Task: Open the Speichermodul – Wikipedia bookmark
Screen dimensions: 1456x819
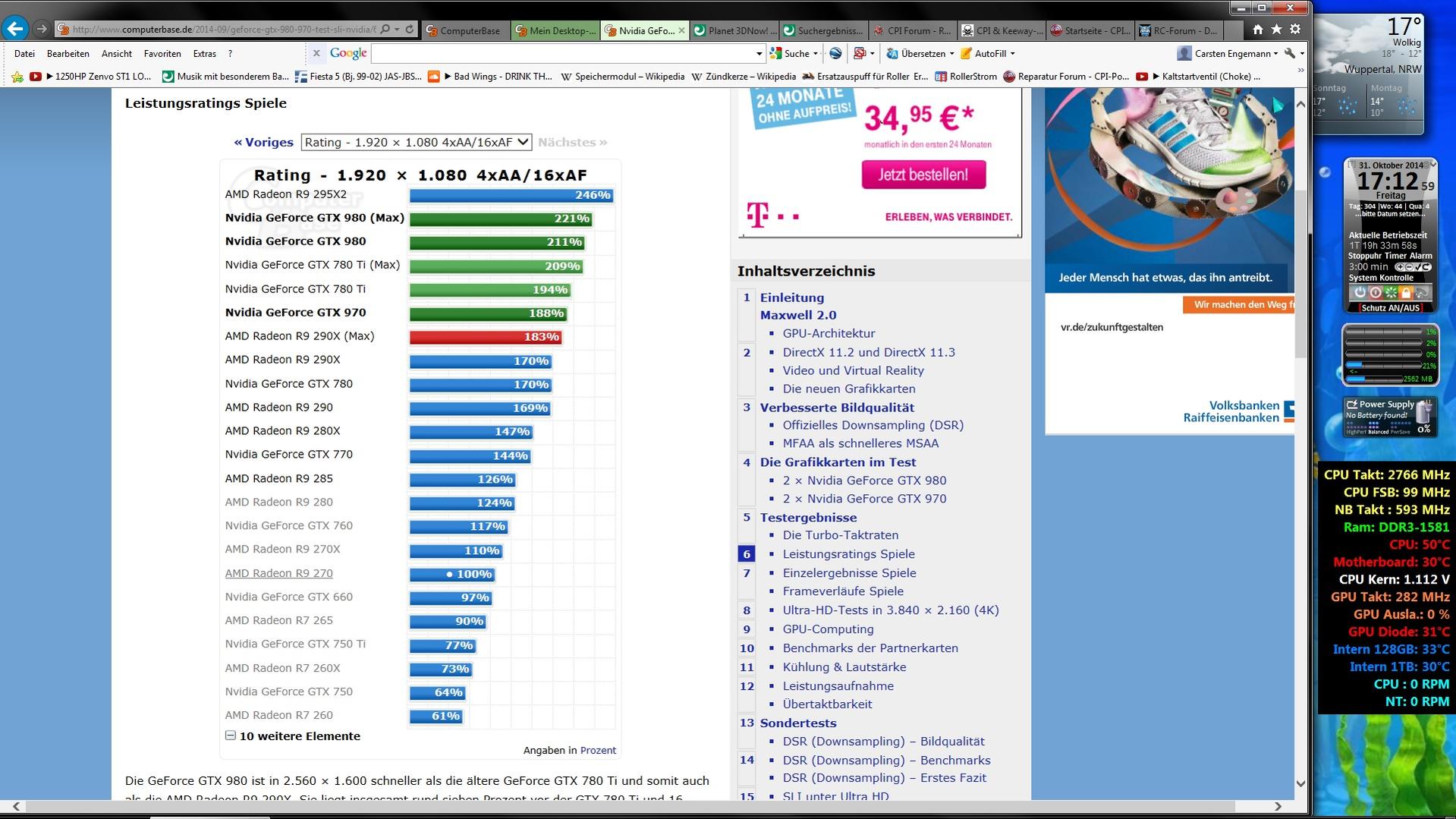Action: point(622,76)
